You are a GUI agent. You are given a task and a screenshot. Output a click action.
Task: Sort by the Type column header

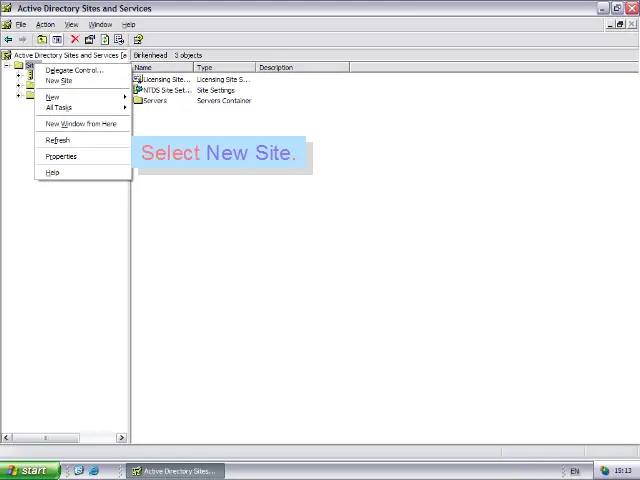coord(224,67)
